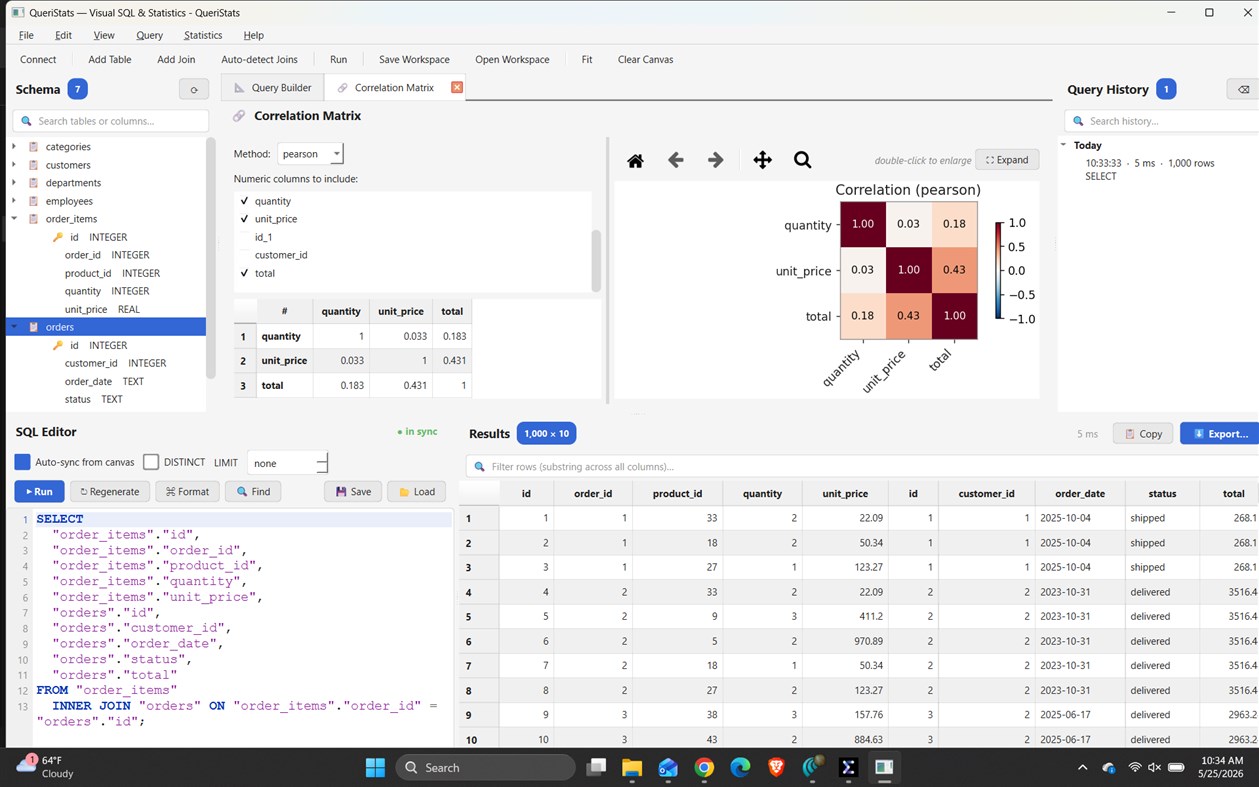This screenshot has height=787, width=1259.
Task: Click the forward arrow in chart toolbar
Action: point(715,160)
